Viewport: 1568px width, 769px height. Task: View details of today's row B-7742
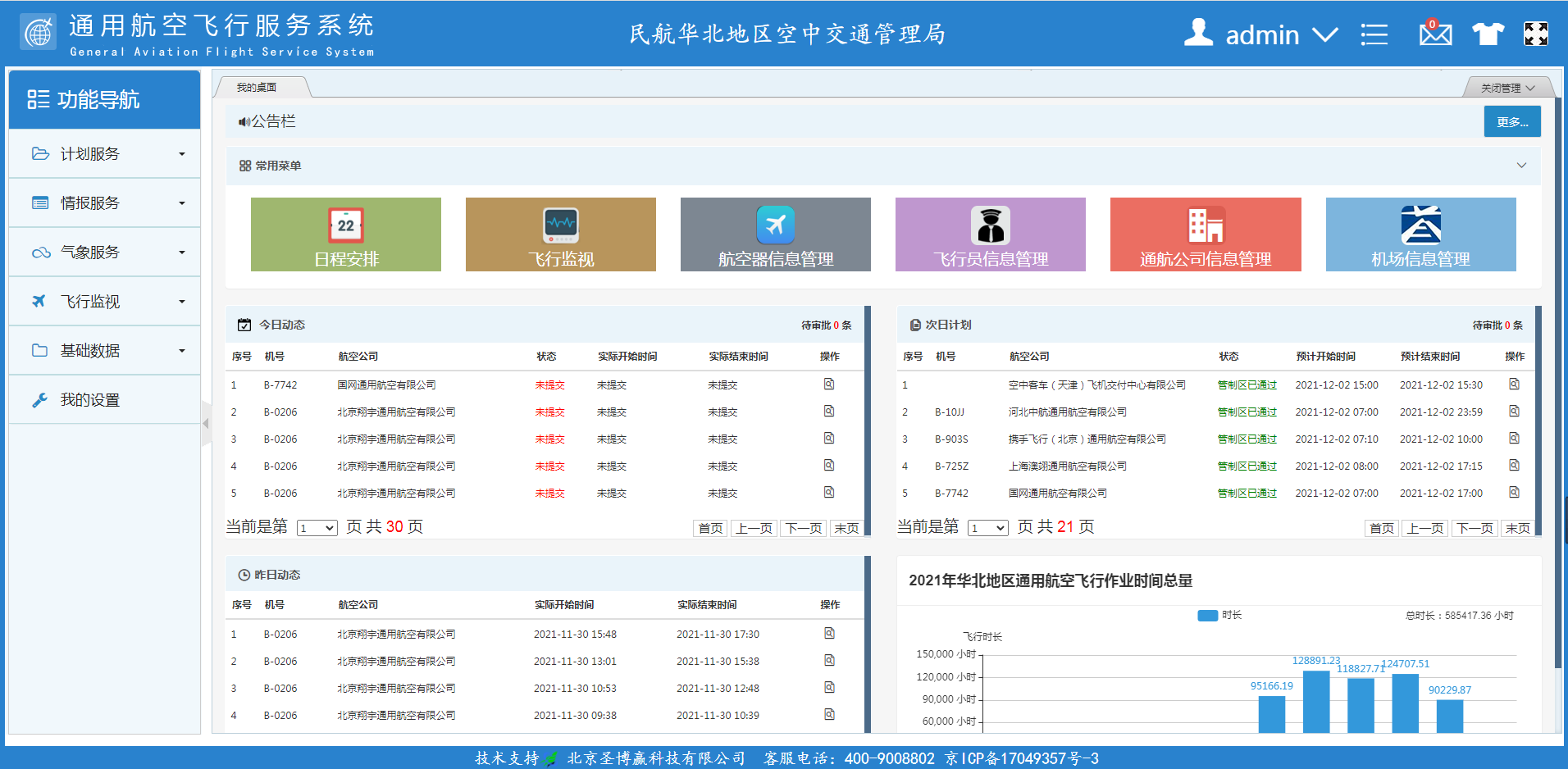coord(829,384)
